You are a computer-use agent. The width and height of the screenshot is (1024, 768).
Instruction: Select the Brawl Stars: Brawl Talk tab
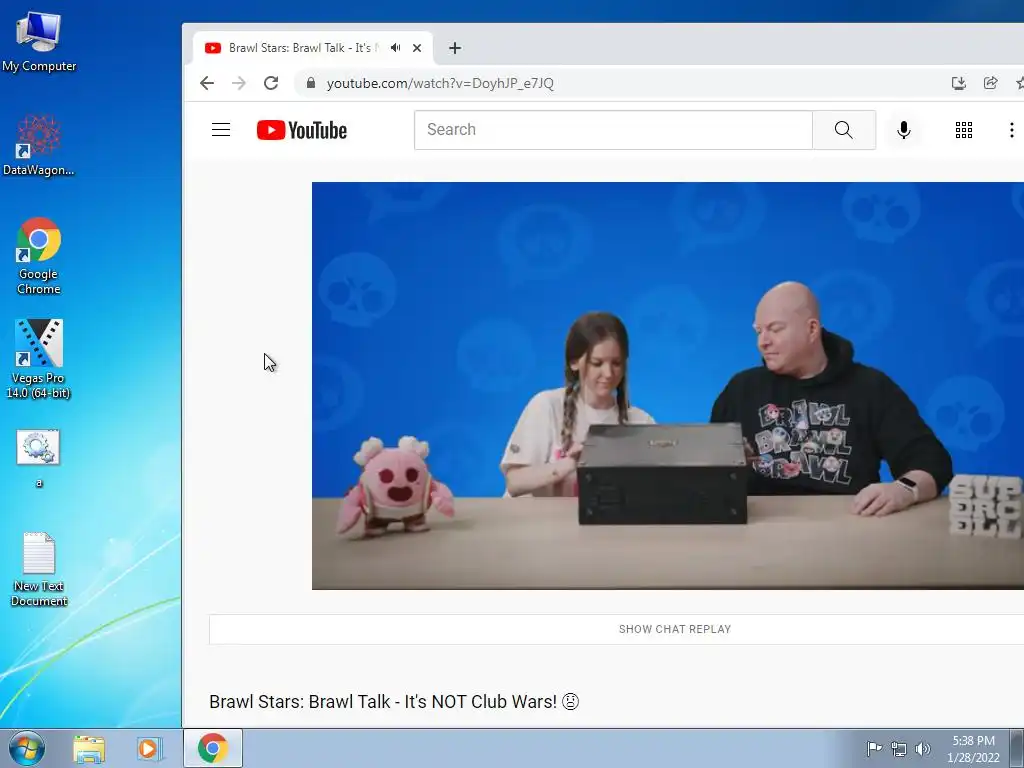[x=300, y=48]
